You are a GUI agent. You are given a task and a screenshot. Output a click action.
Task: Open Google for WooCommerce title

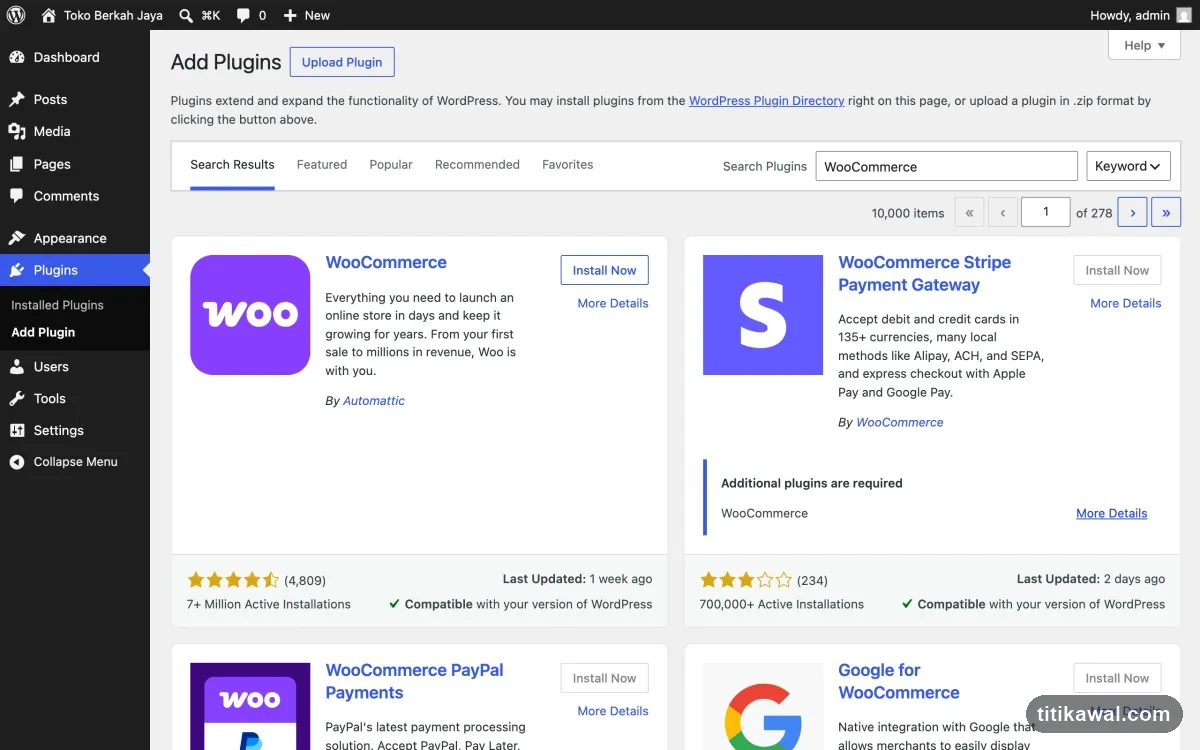898,681
